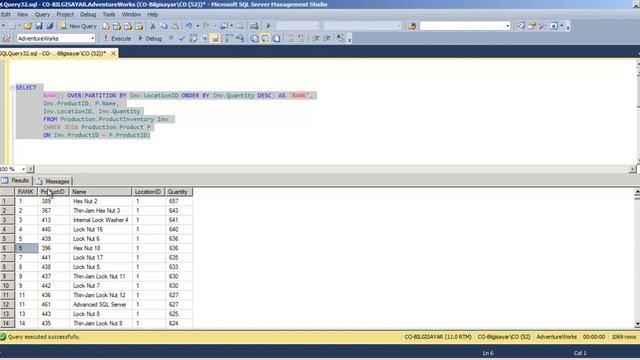Click the Save All icon
This screenshot has width=640, height=360.
pyautogui.click(x=50, y=26)
